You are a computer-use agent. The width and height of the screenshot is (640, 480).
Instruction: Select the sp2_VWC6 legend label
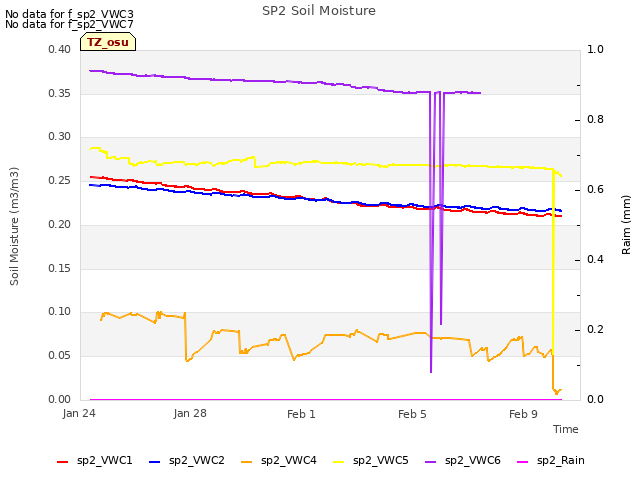coord(473,460)
